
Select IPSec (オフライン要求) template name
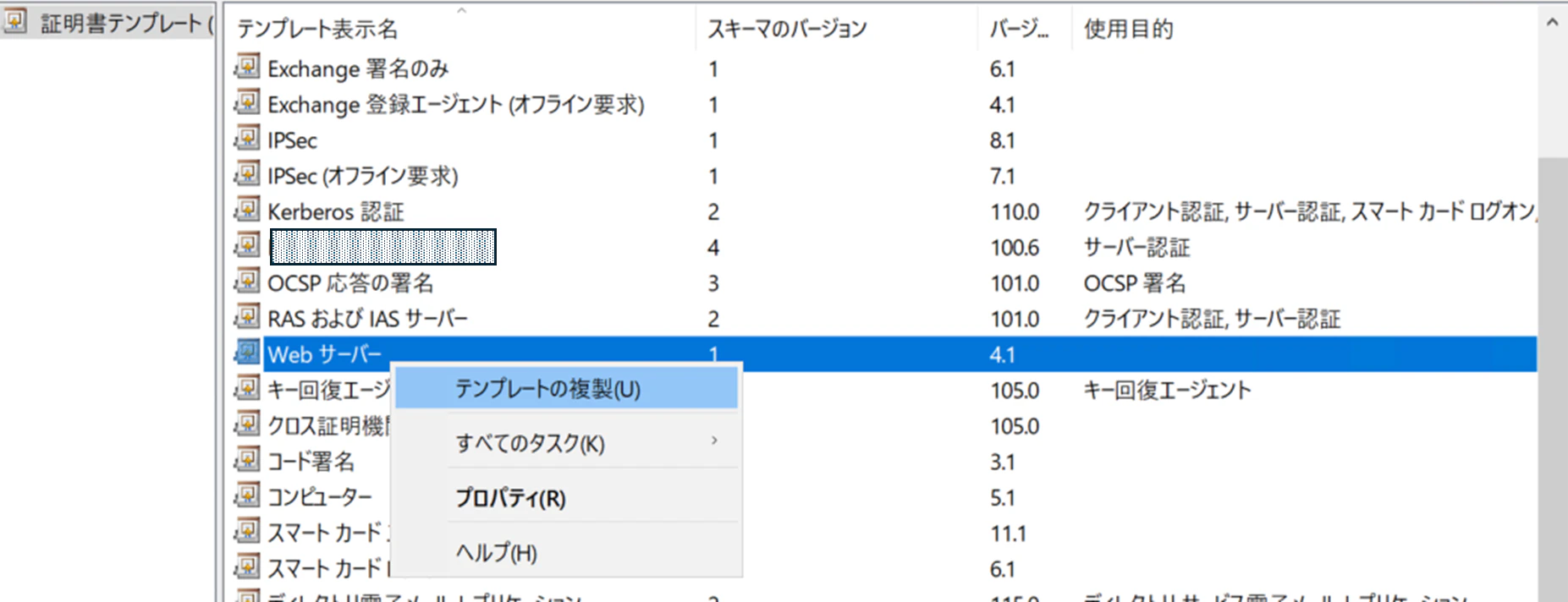363,176
